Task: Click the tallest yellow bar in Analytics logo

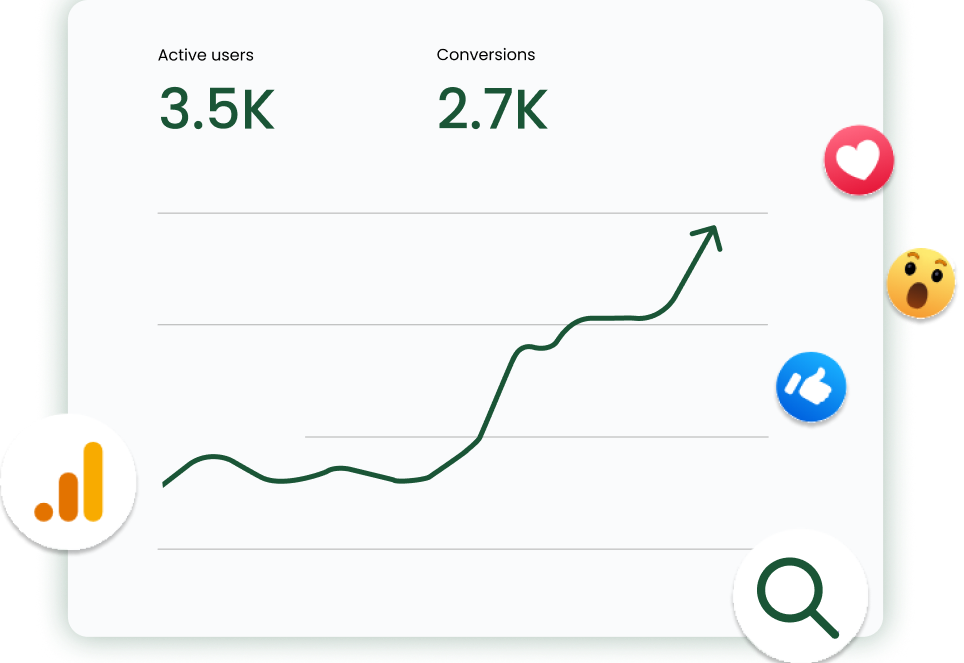Action: [93, 482]
